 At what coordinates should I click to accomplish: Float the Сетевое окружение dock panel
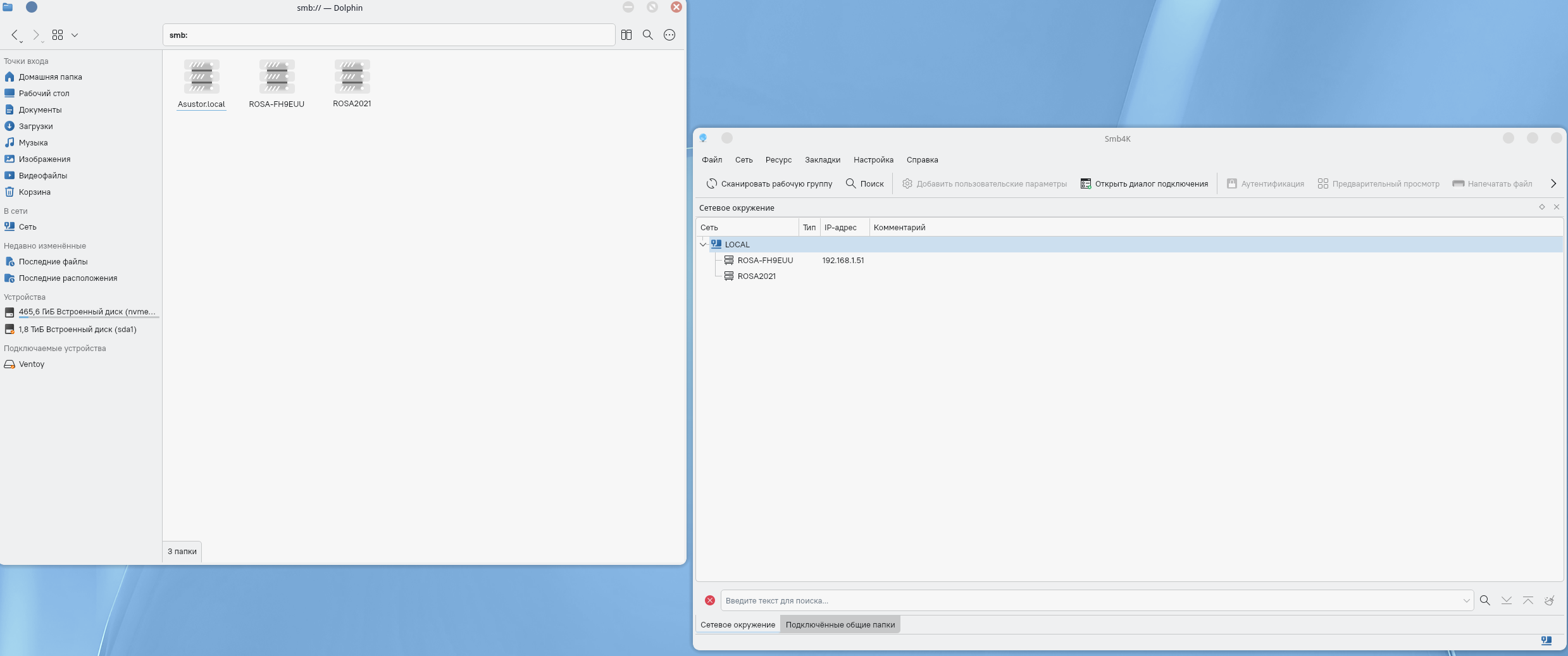coord(1542,207)
